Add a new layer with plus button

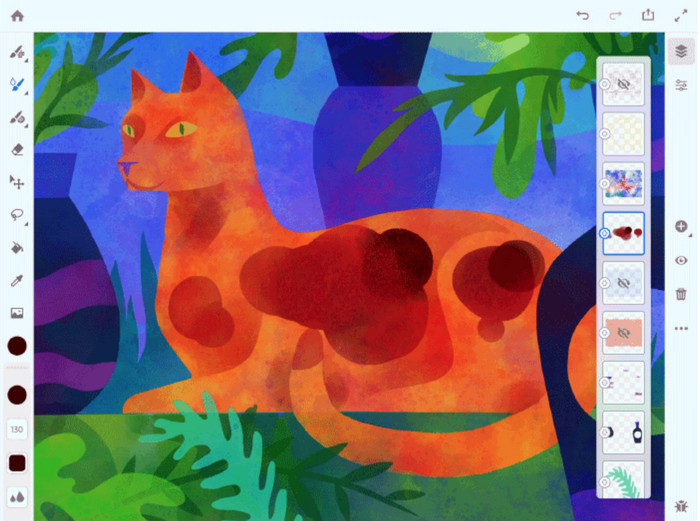click(x=681, y=227)
